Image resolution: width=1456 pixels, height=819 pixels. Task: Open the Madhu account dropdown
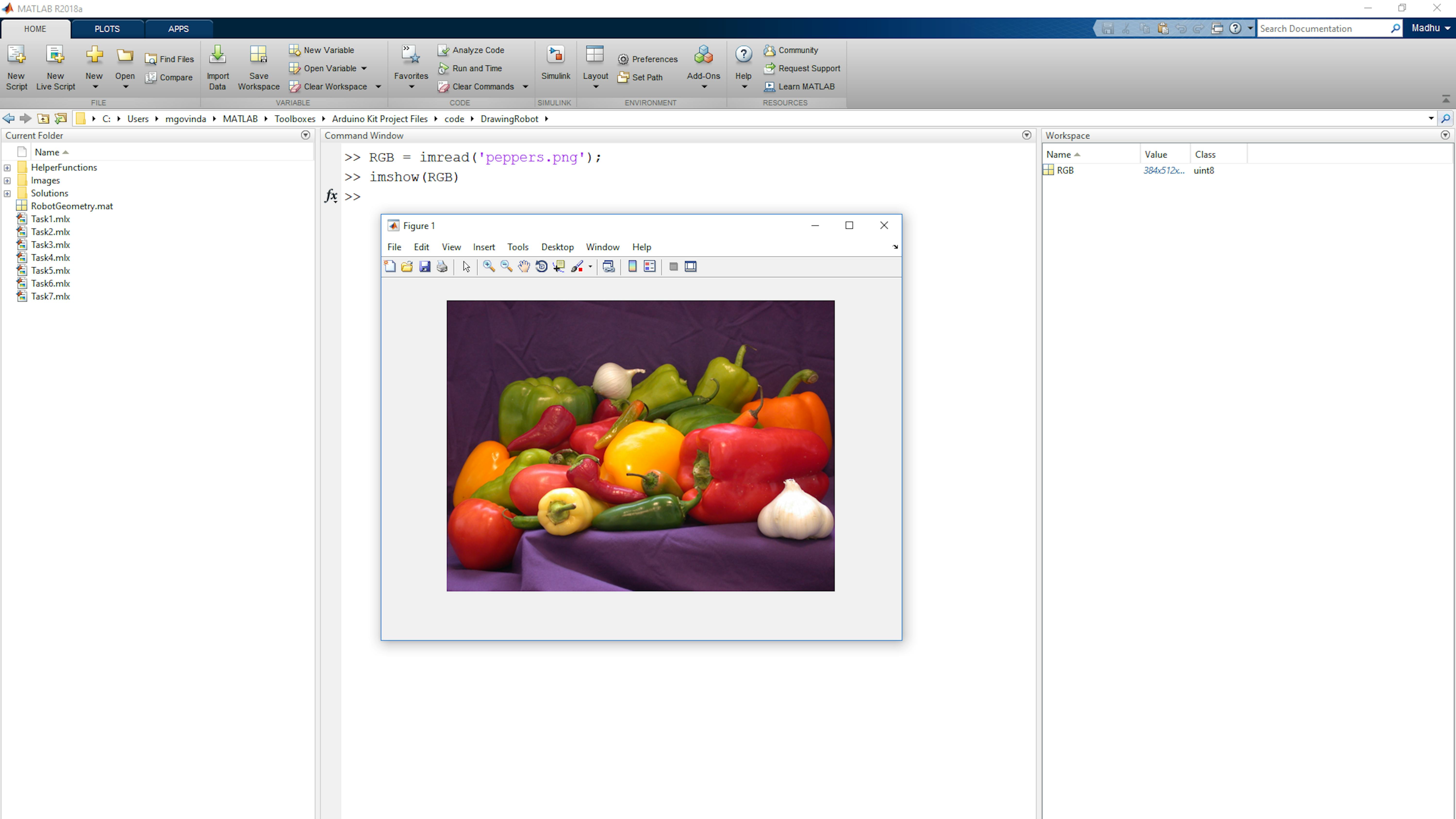click(1431, 28)
